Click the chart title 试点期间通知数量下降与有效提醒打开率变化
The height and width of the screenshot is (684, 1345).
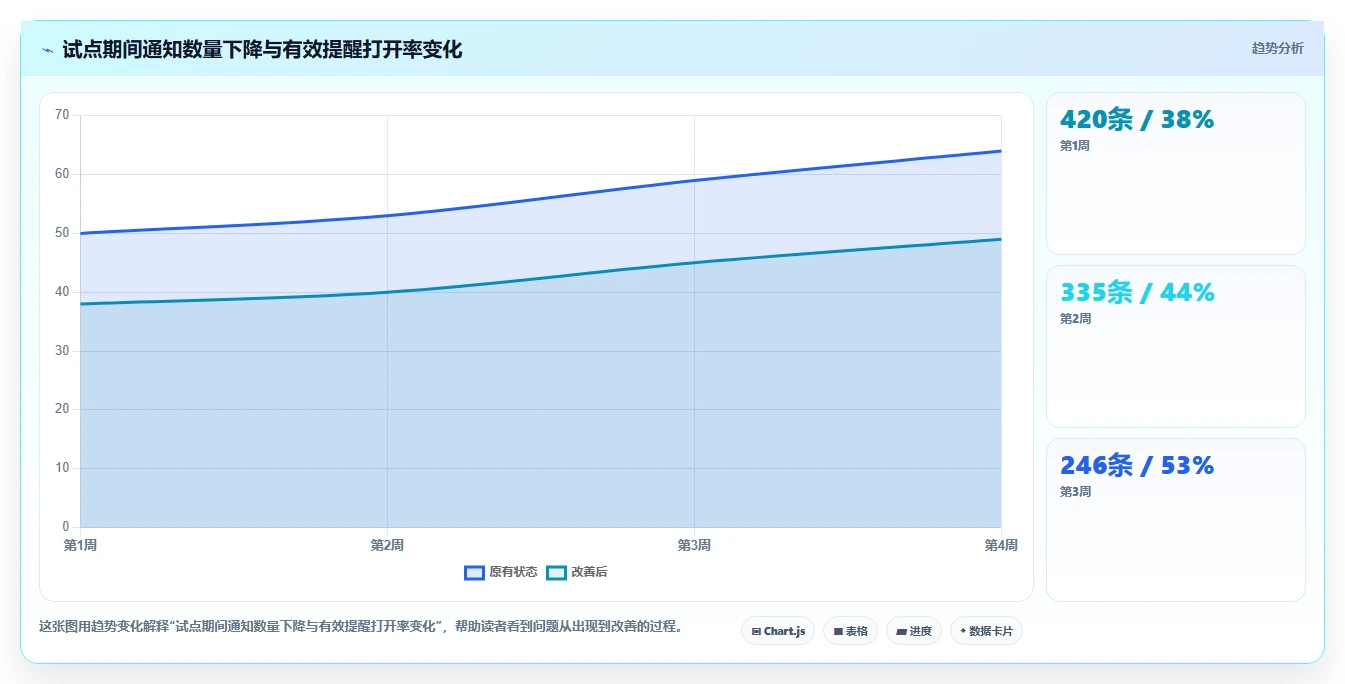click(x=262, y=50)
